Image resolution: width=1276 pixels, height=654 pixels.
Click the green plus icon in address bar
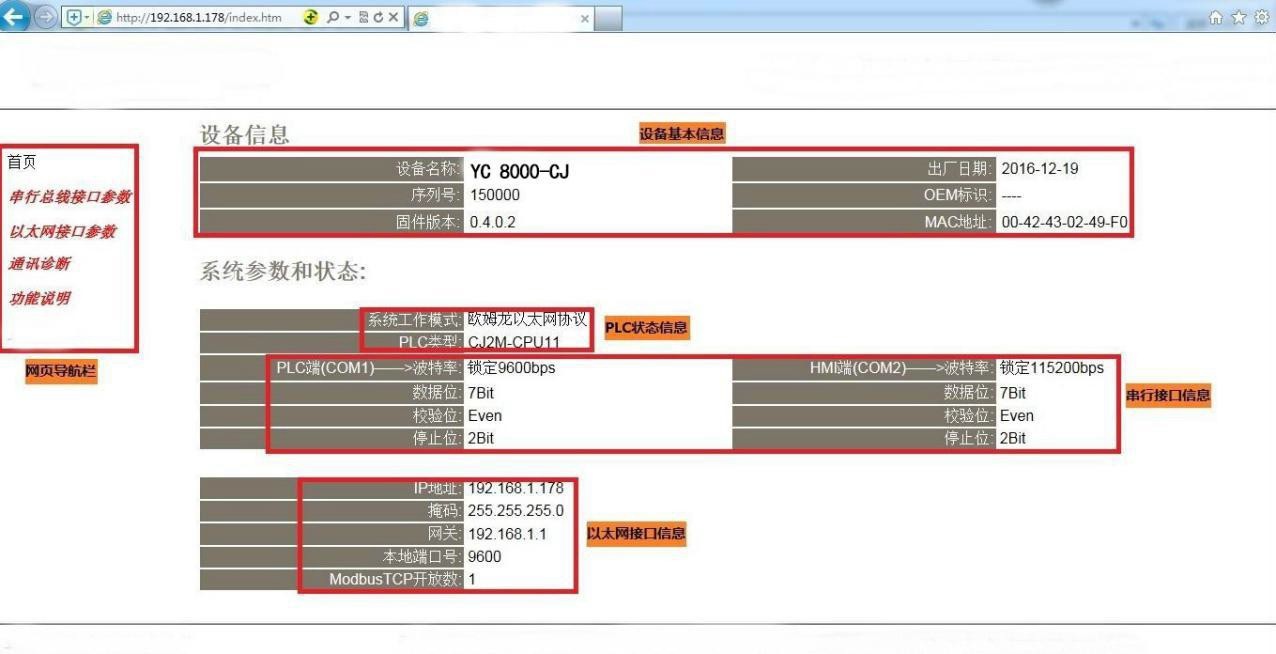click(x=312, y=17)
